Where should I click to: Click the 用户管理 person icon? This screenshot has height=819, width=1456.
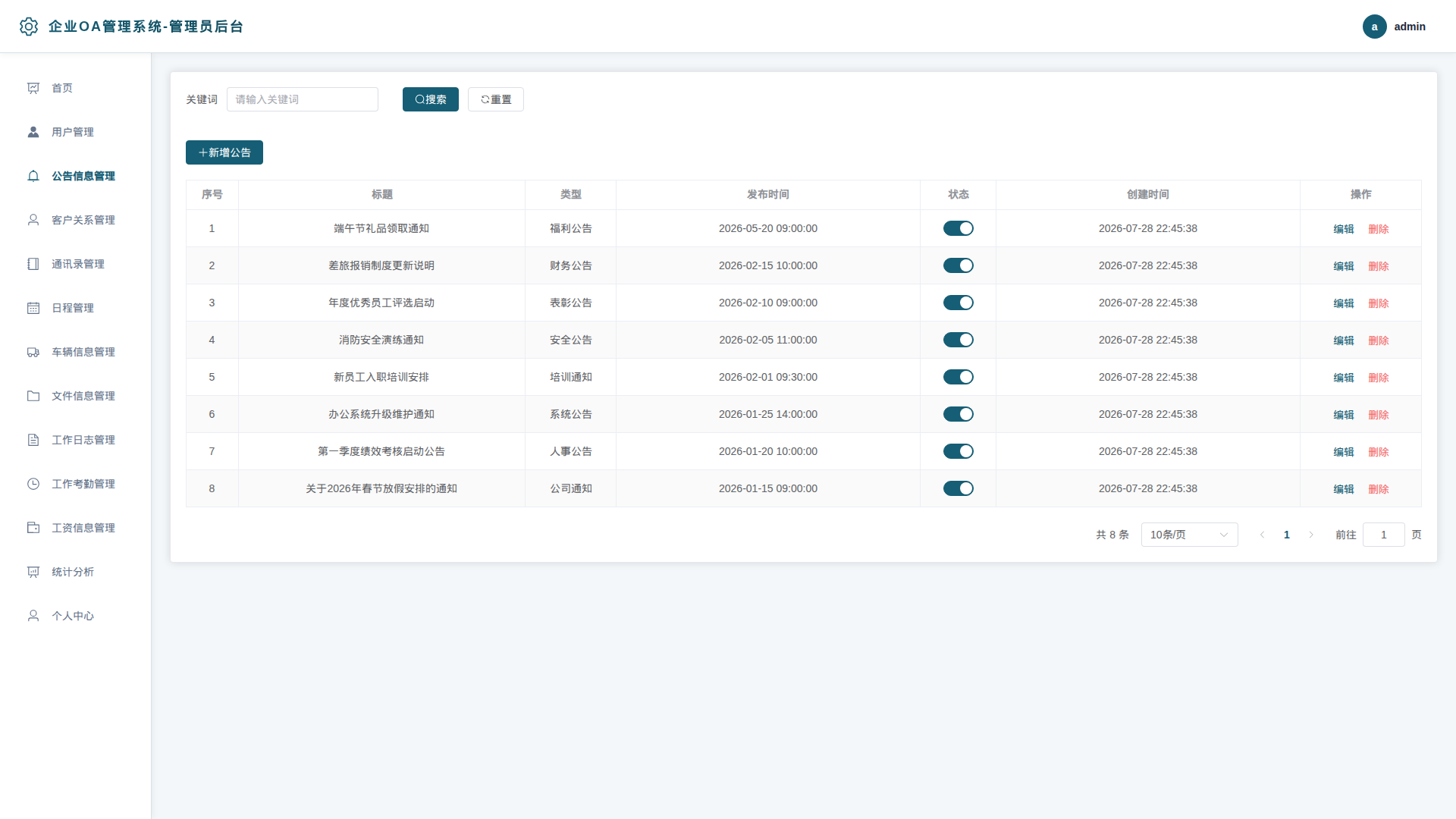coord(33,132)
